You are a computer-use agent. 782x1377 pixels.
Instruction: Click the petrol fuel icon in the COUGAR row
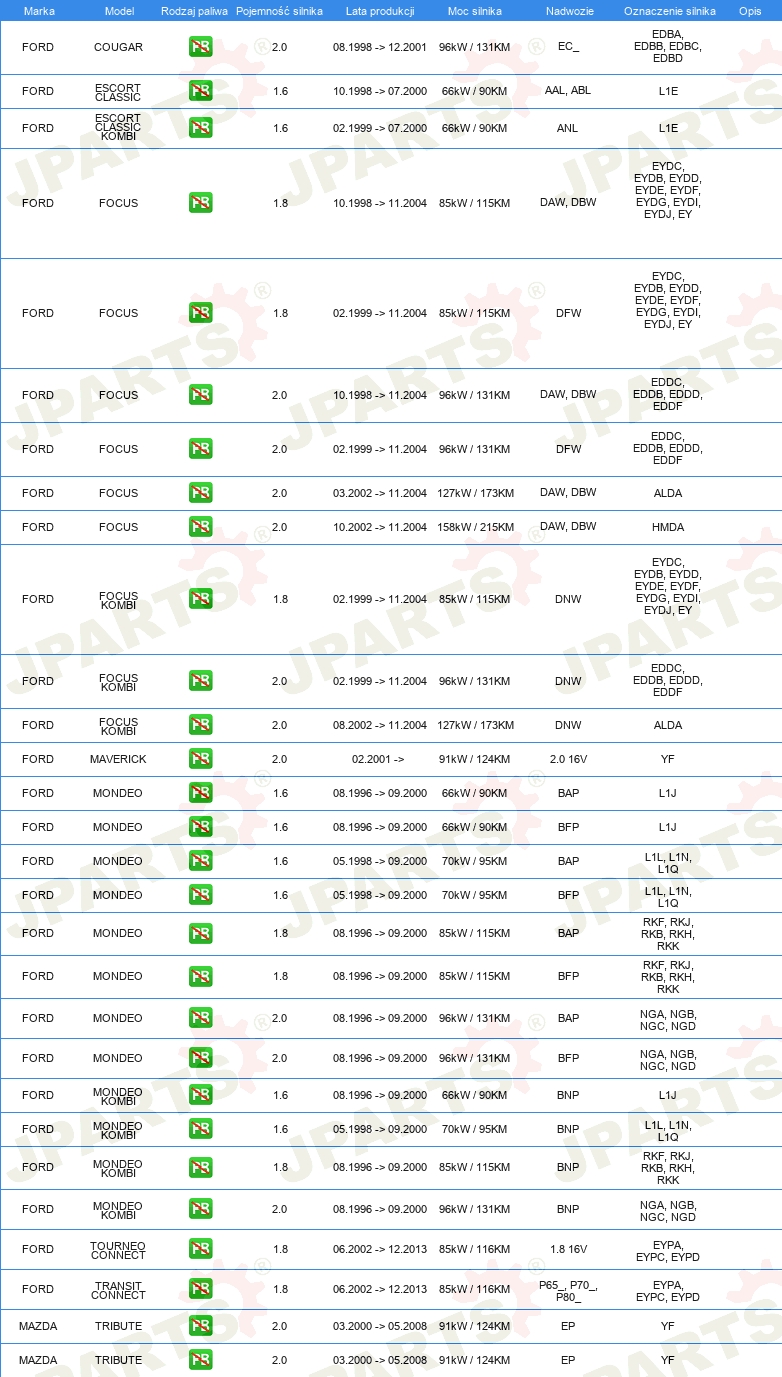point(201,47)
